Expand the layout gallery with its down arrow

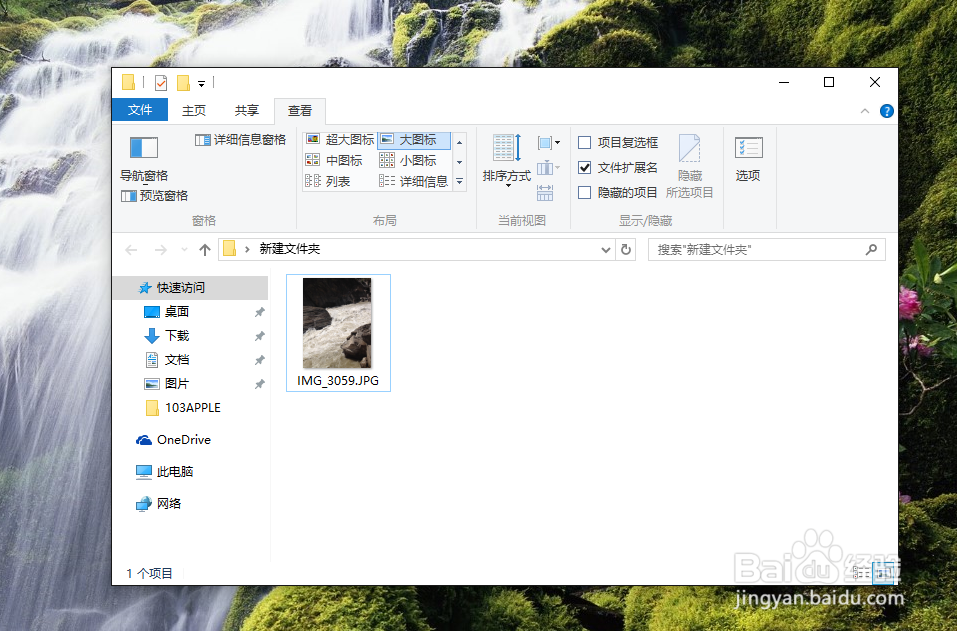pos(458,181)
